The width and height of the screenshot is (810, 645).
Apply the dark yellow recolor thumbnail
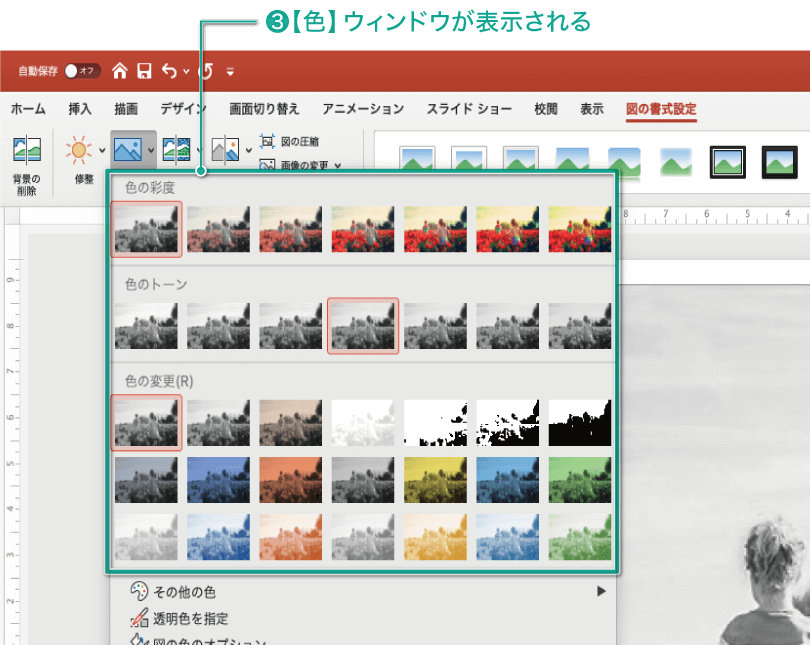click(435, 480)
